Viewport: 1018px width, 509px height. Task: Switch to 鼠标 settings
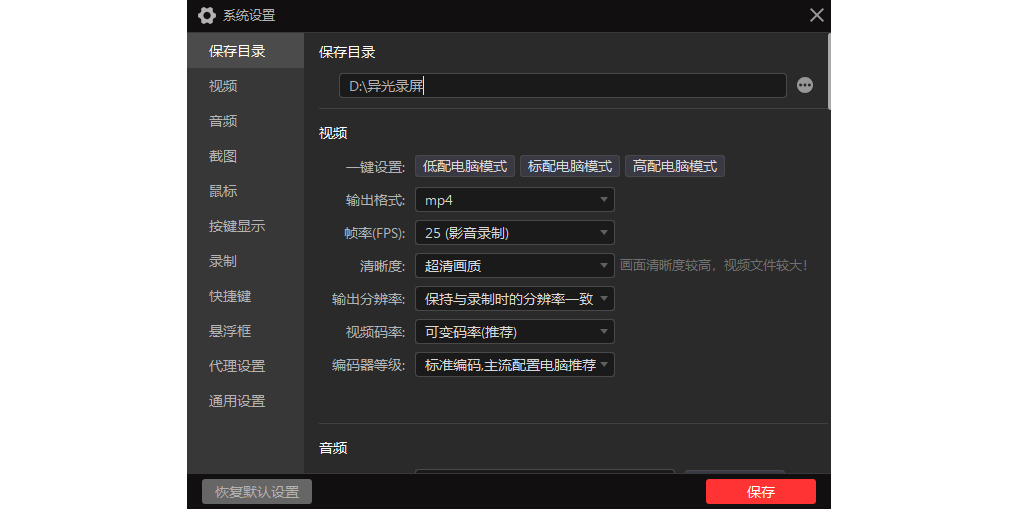[245, 191]
